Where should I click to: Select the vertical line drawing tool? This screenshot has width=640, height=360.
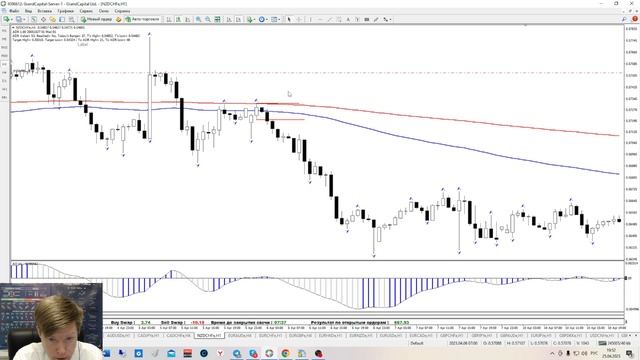[x=310, y=19]
